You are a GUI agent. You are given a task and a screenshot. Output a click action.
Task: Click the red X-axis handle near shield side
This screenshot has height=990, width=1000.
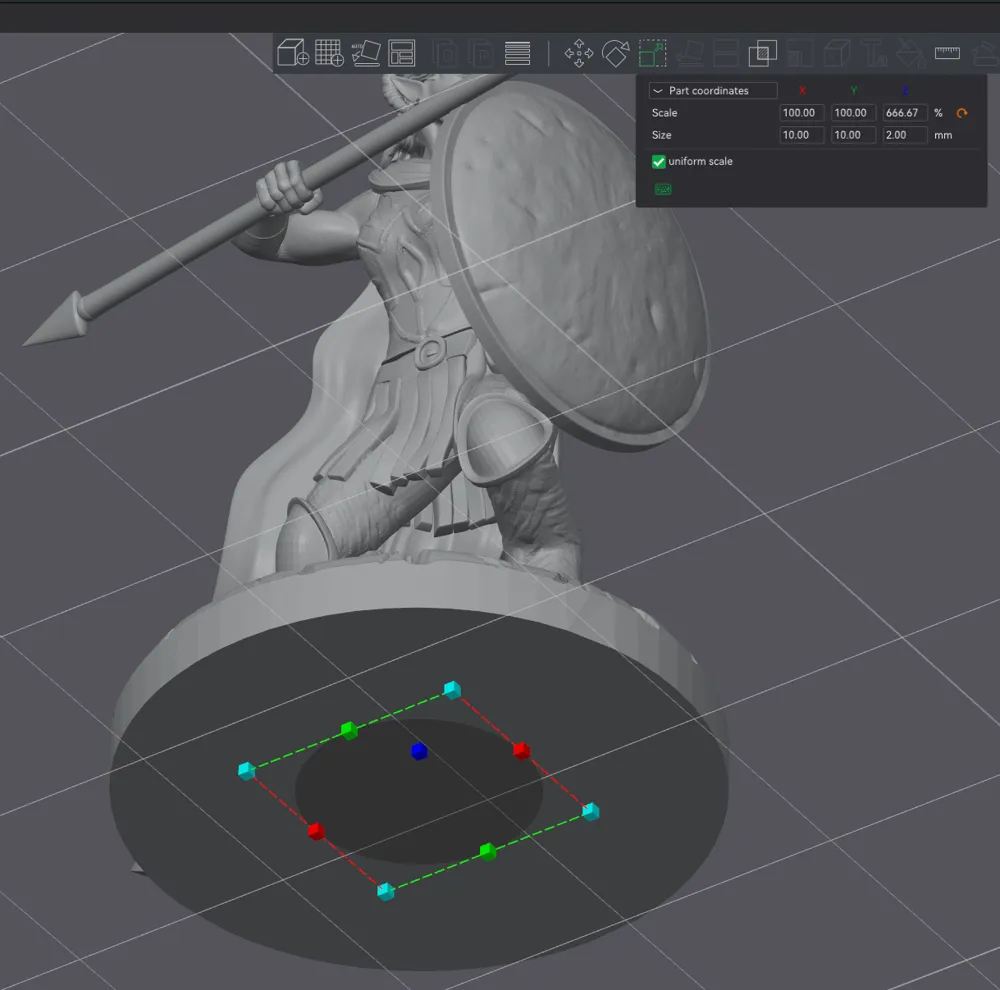pyautogui.click(x=522, y=750)
